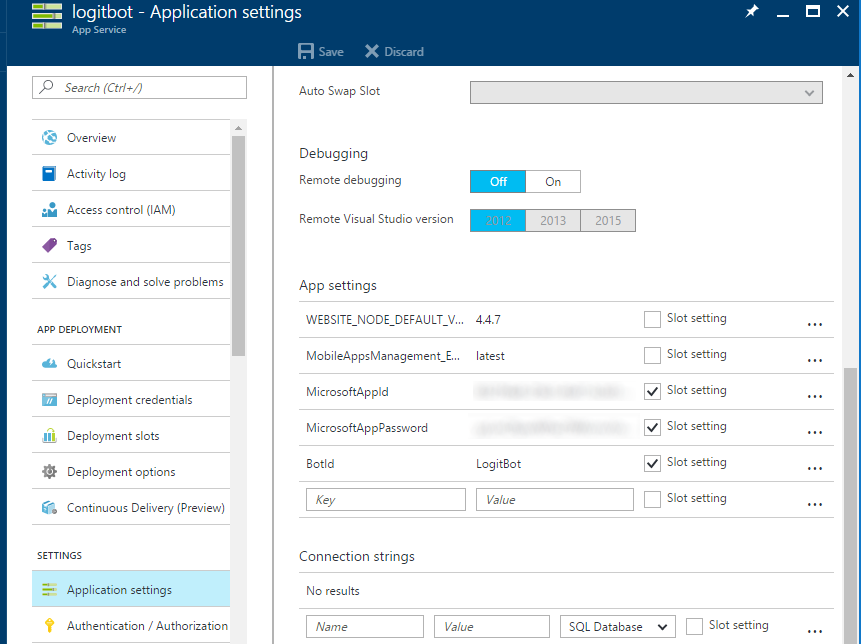The width and height of the screenshot is (861, 644).
Task: Click the BotId value LogitBot
Action: (x=499, y=464)
